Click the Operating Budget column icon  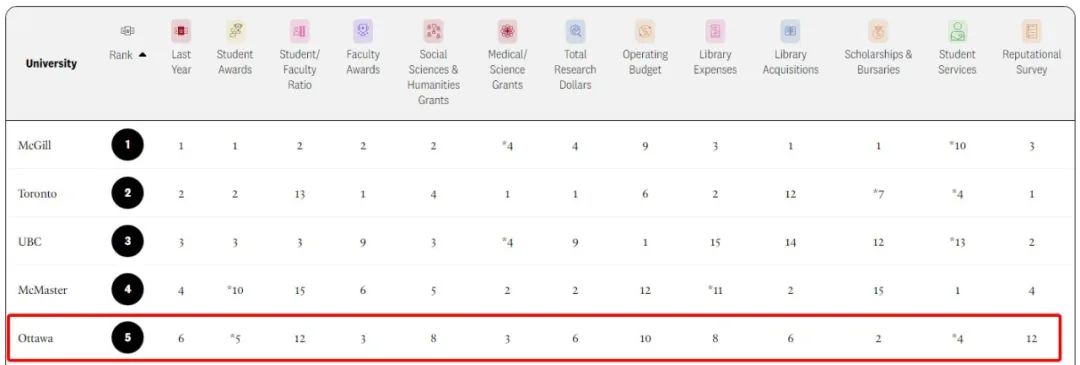coord(645,31)
